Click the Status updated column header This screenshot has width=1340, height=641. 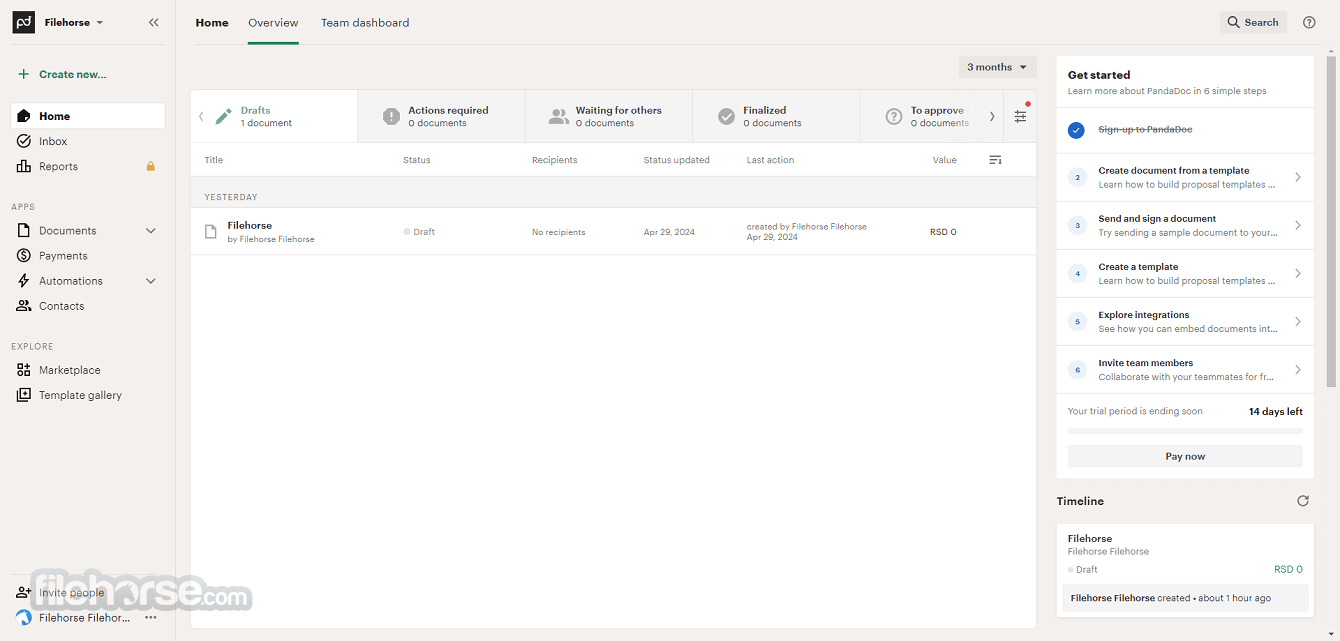coord(676,160)
